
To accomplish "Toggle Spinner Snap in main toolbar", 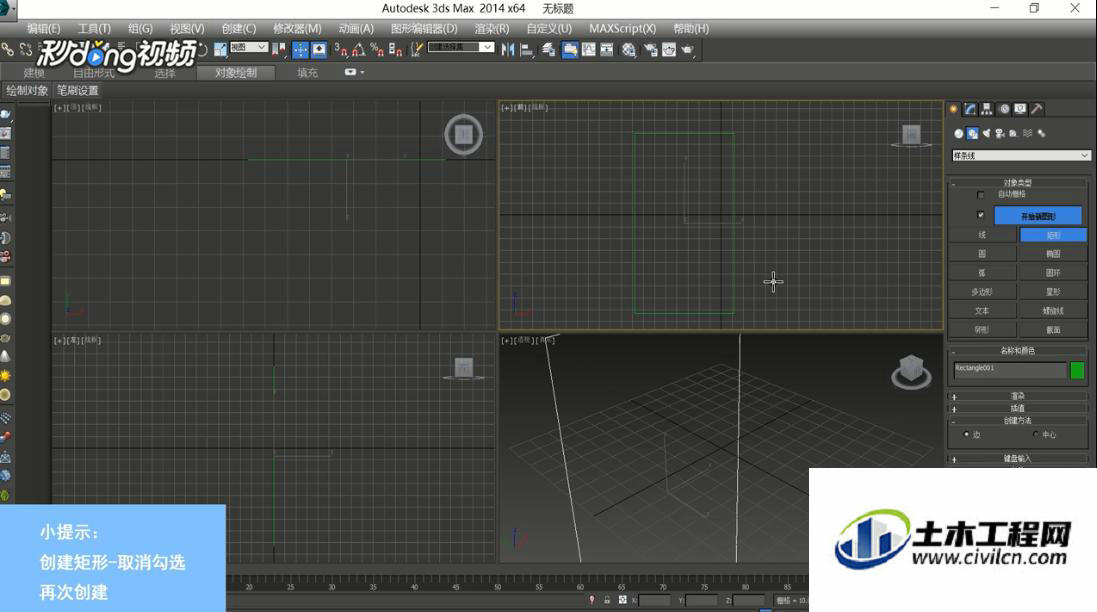I will pyautogui.click(x=395, y=49).
